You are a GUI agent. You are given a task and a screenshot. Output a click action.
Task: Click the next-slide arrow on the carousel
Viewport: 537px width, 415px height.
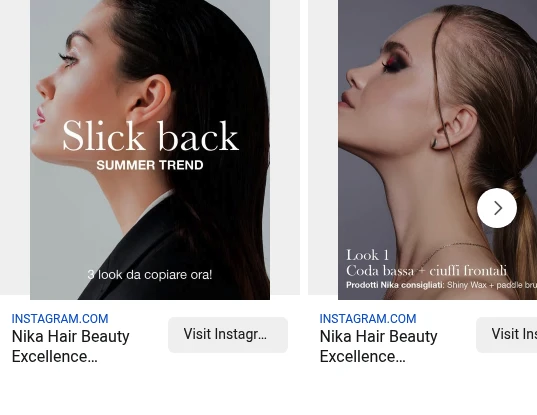click(497, 208)
